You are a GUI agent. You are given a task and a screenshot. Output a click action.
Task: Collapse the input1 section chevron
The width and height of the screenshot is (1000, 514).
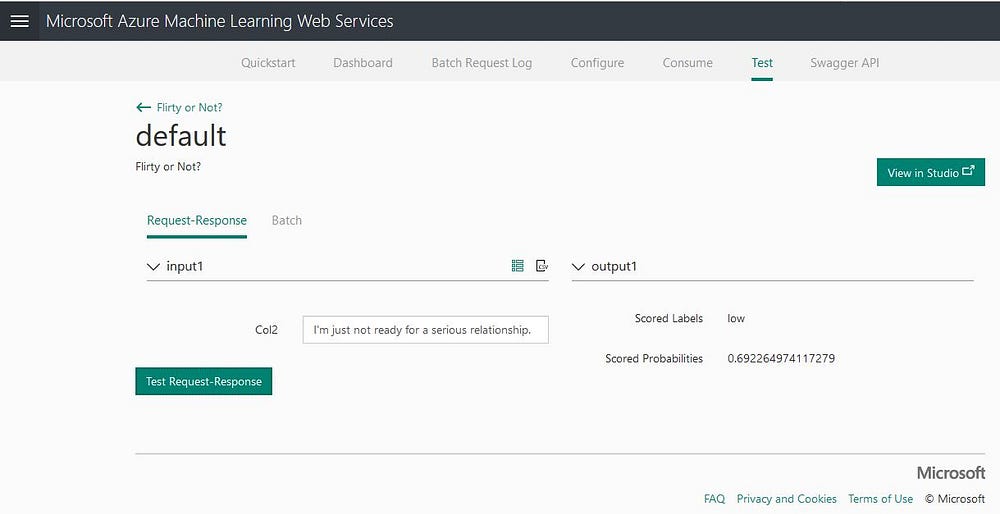pyautogui.click(x=153, y=267)
